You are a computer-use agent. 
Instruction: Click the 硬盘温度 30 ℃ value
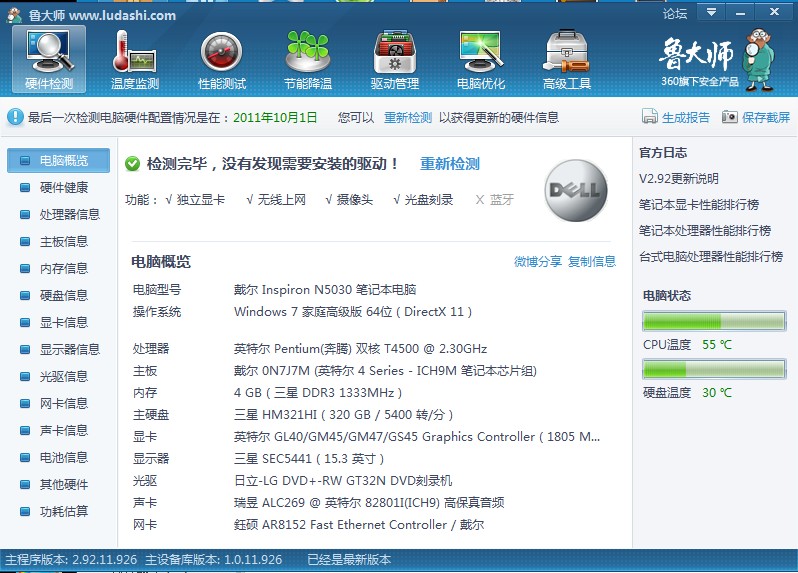717,392
